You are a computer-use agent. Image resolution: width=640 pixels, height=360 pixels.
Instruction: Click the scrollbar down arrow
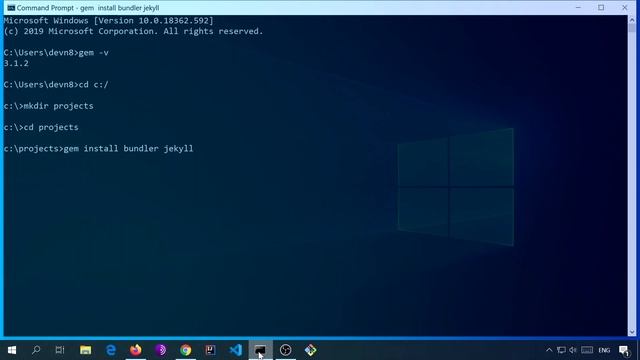(632, 332)
